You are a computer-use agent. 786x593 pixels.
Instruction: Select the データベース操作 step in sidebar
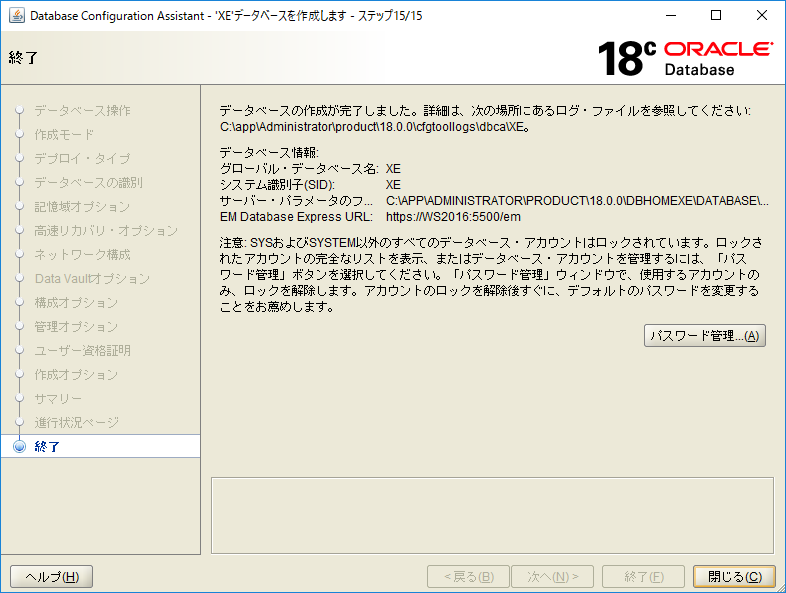[82, 110]
